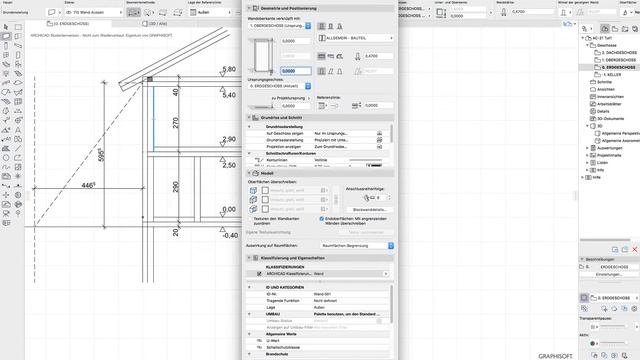Click the Blockwanddetails button
Viewport: 640px width, 360px height.
click(x=369, y=209)
